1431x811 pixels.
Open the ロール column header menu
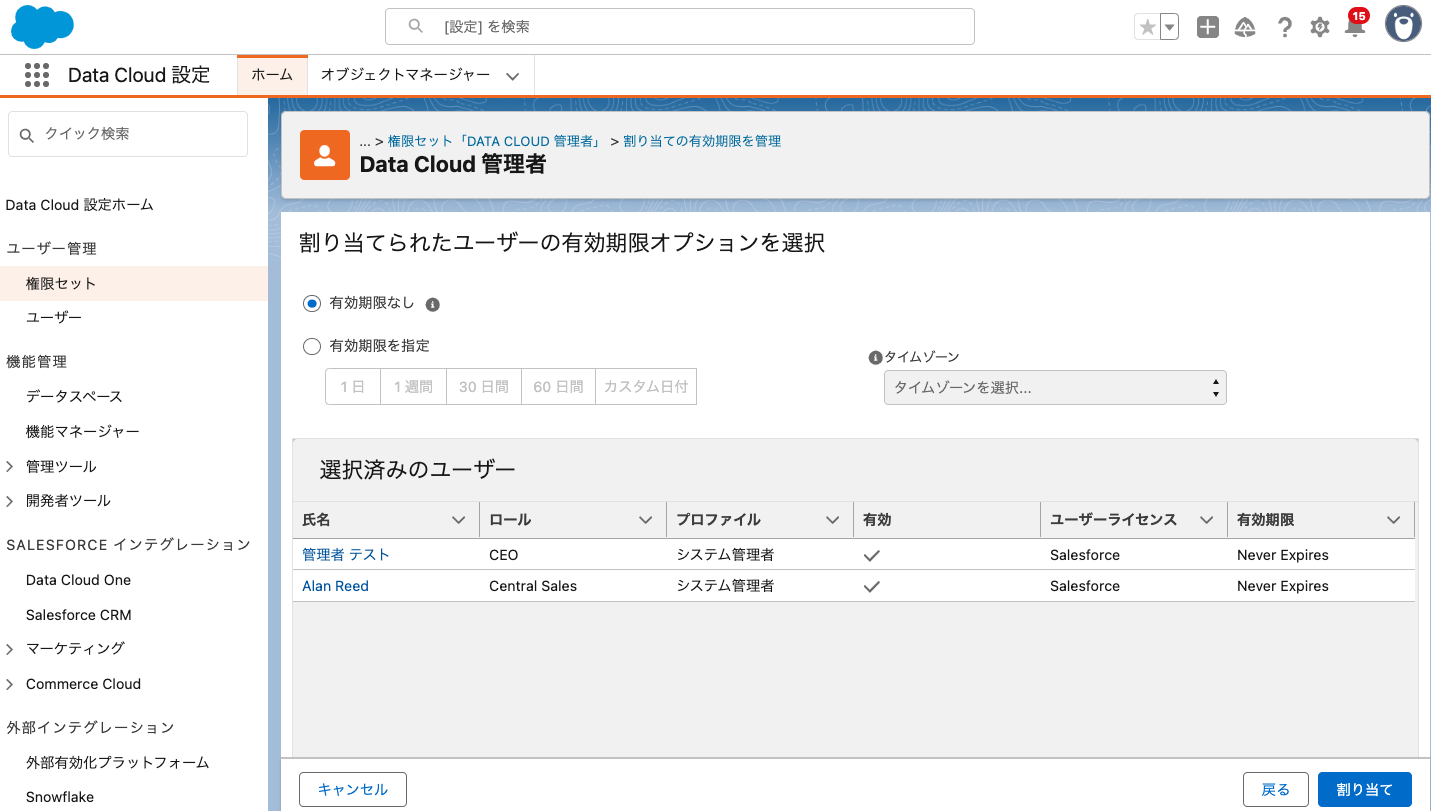point(646,520)
